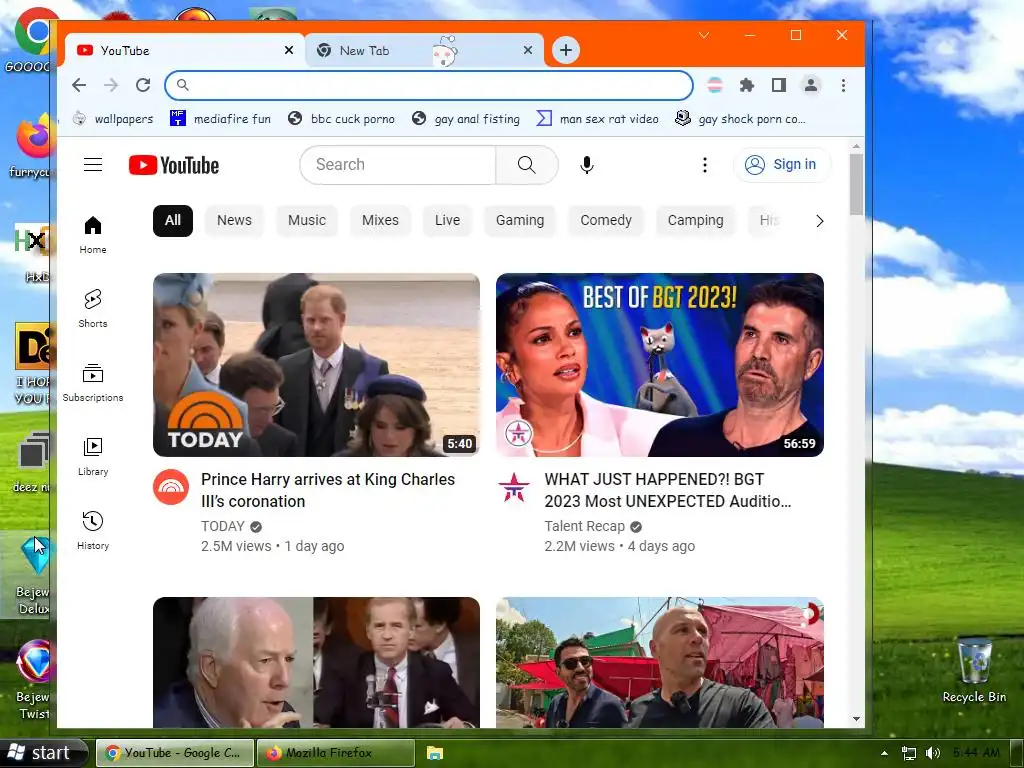Click the page vertical scrollbar thumb
Screen dimensions: 1024x768
856,184
